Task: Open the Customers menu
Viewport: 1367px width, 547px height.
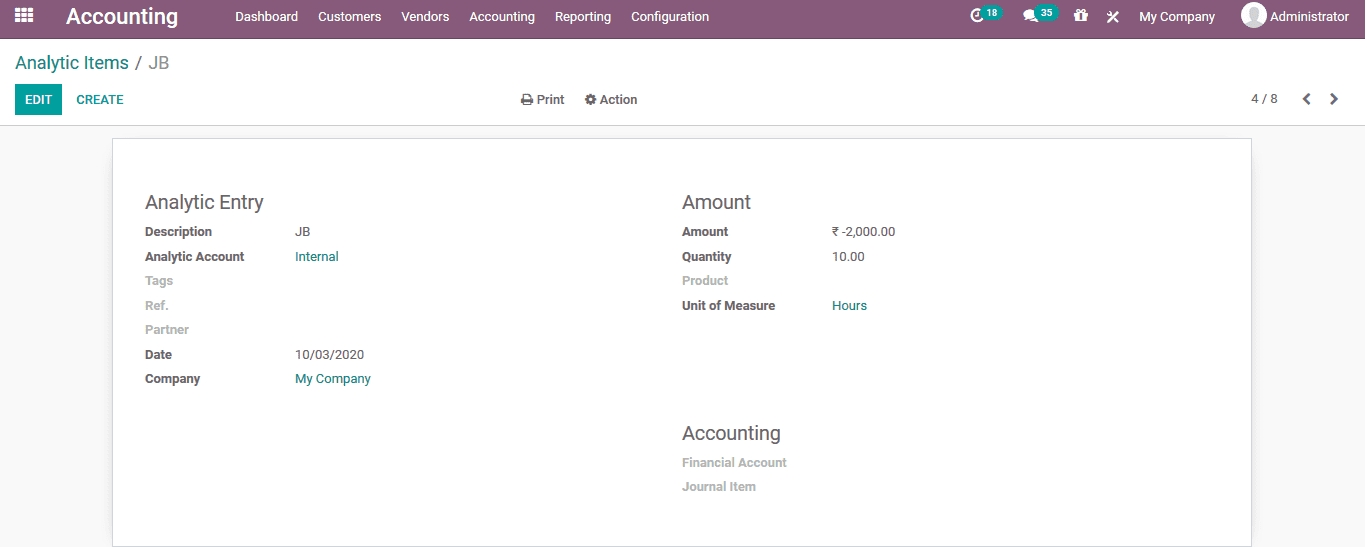Action: [349, 17]
